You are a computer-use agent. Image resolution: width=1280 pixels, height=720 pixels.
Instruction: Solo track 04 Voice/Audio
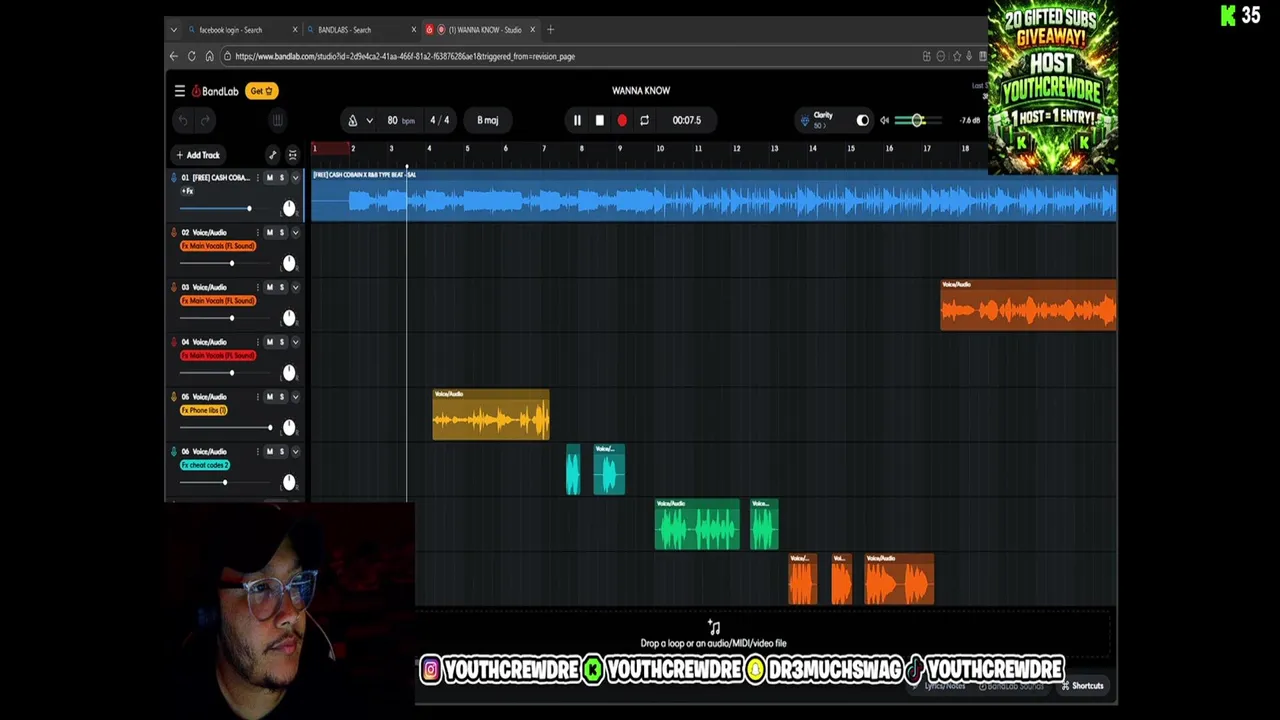point(281,342)
